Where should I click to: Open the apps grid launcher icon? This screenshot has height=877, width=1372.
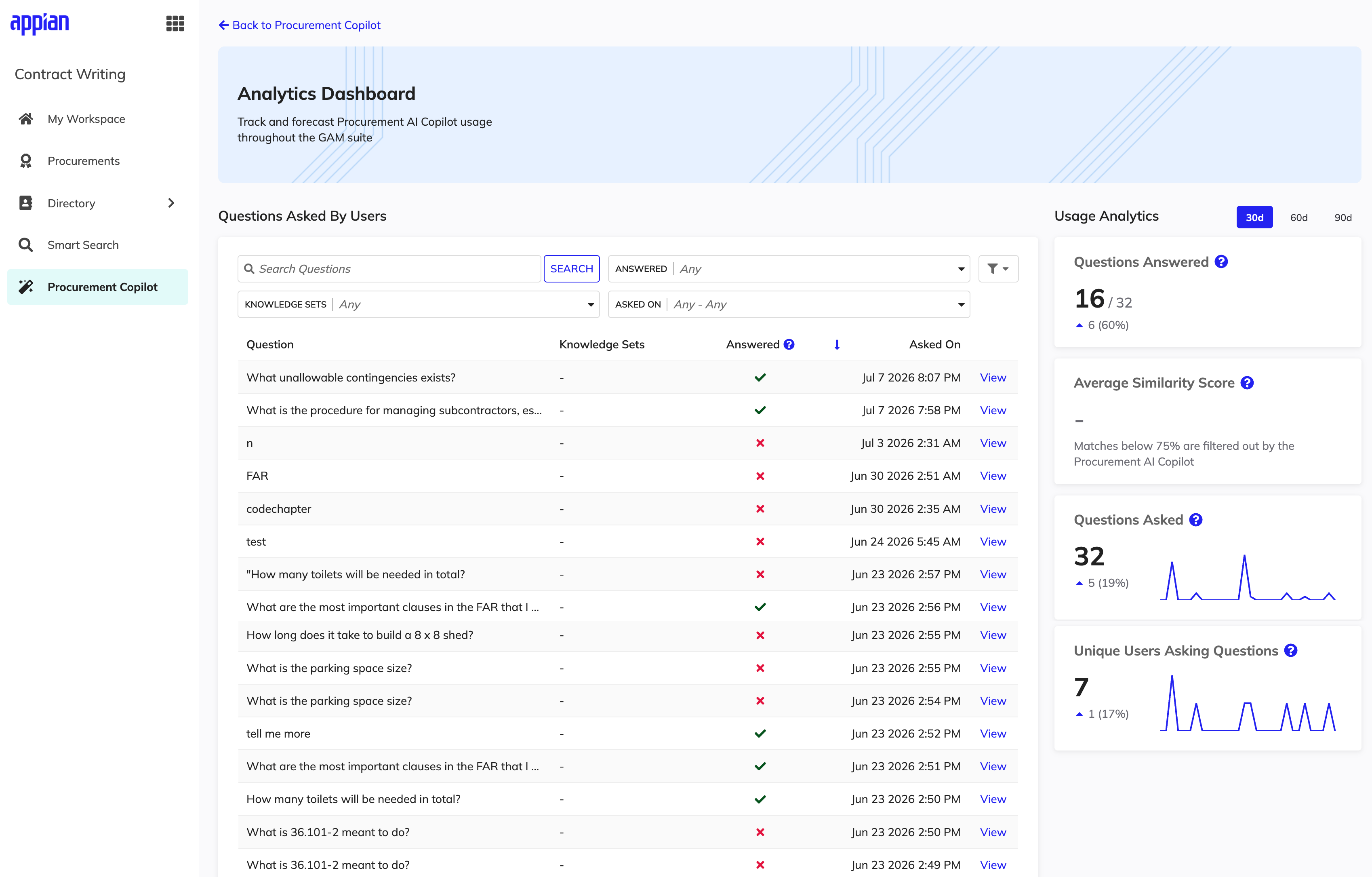pyautogui.click(x=175, y=23)
